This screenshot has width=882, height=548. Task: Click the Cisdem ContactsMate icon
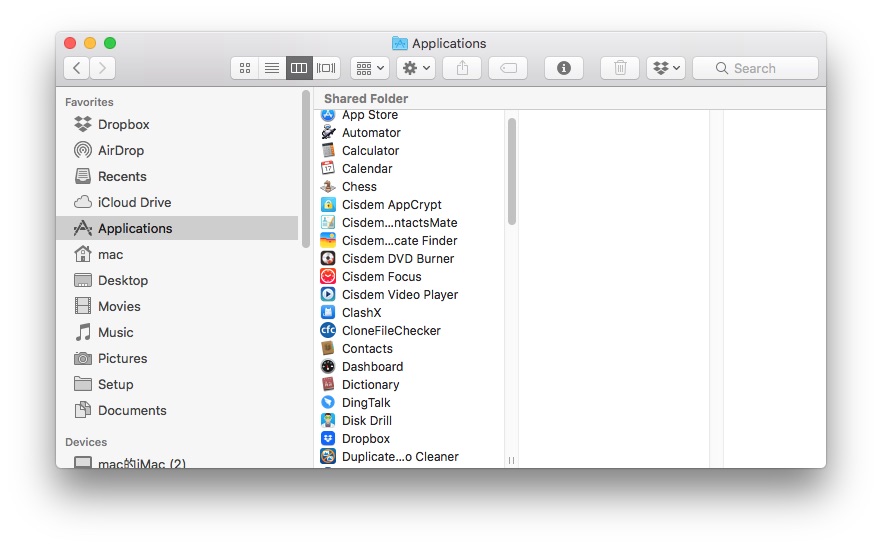click(x=328, y=222)
